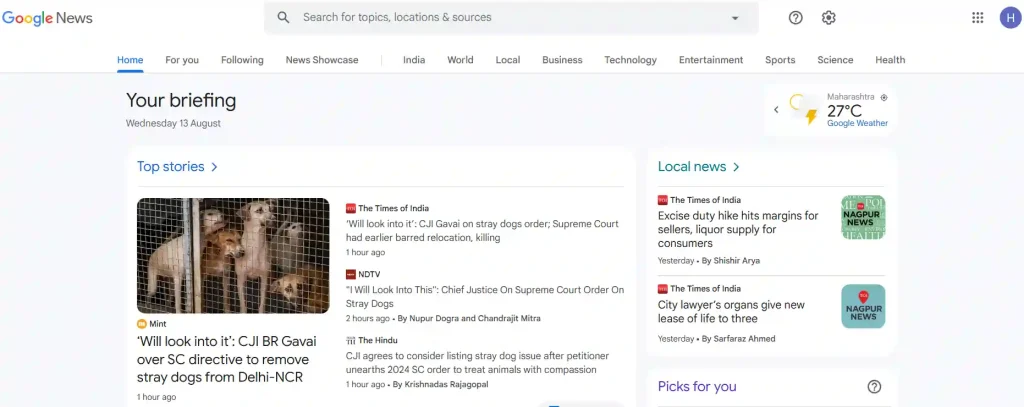The width and height of the screenshot is (1024, 407).
Task: Show previous weather with left chevron
Action: [x=776, y=110]
